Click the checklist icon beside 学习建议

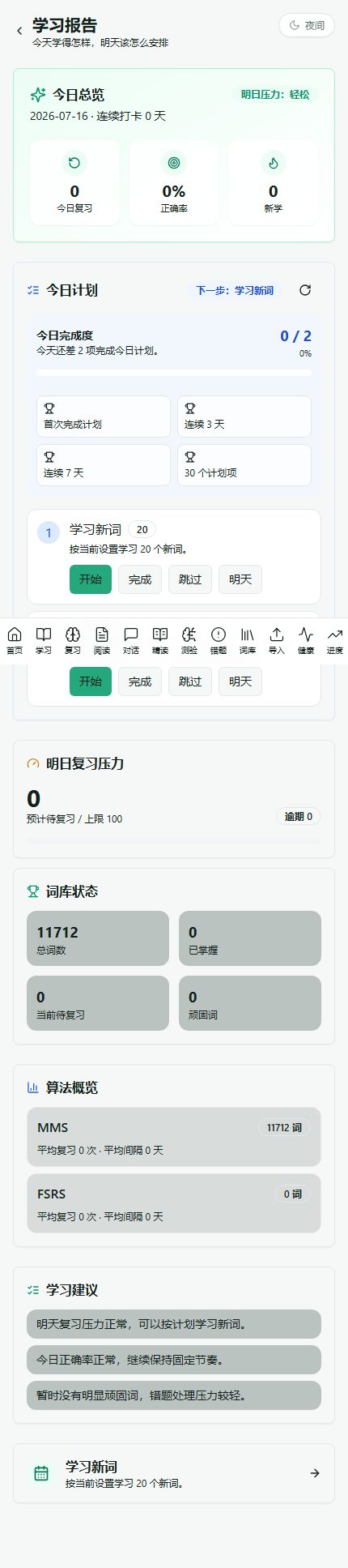coord(33,1290)
